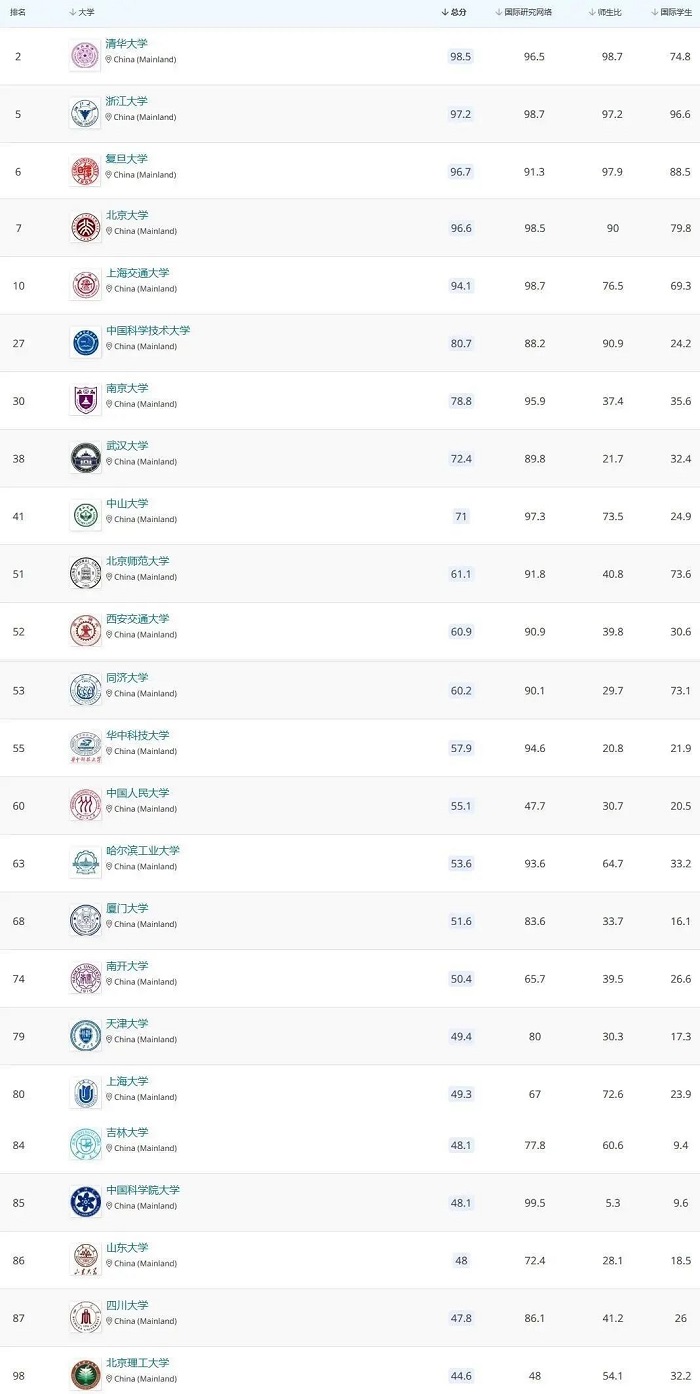This screenshot has height=1394, width=700.
Task: Click the Fudan University (复旦大学) red emblem
Action: tap(86, 171)
